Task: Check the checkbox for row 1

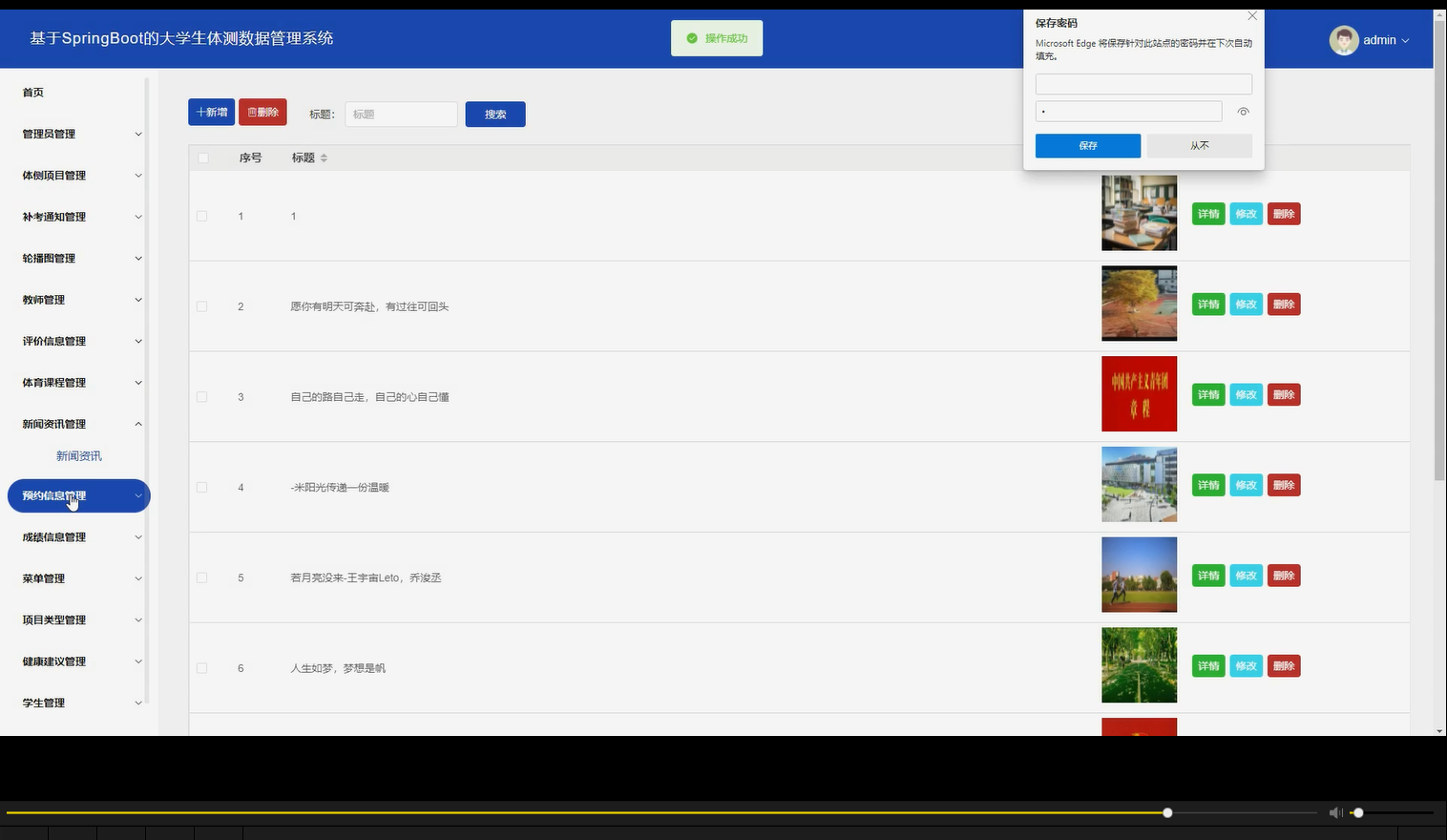Action: click(201, 216)
